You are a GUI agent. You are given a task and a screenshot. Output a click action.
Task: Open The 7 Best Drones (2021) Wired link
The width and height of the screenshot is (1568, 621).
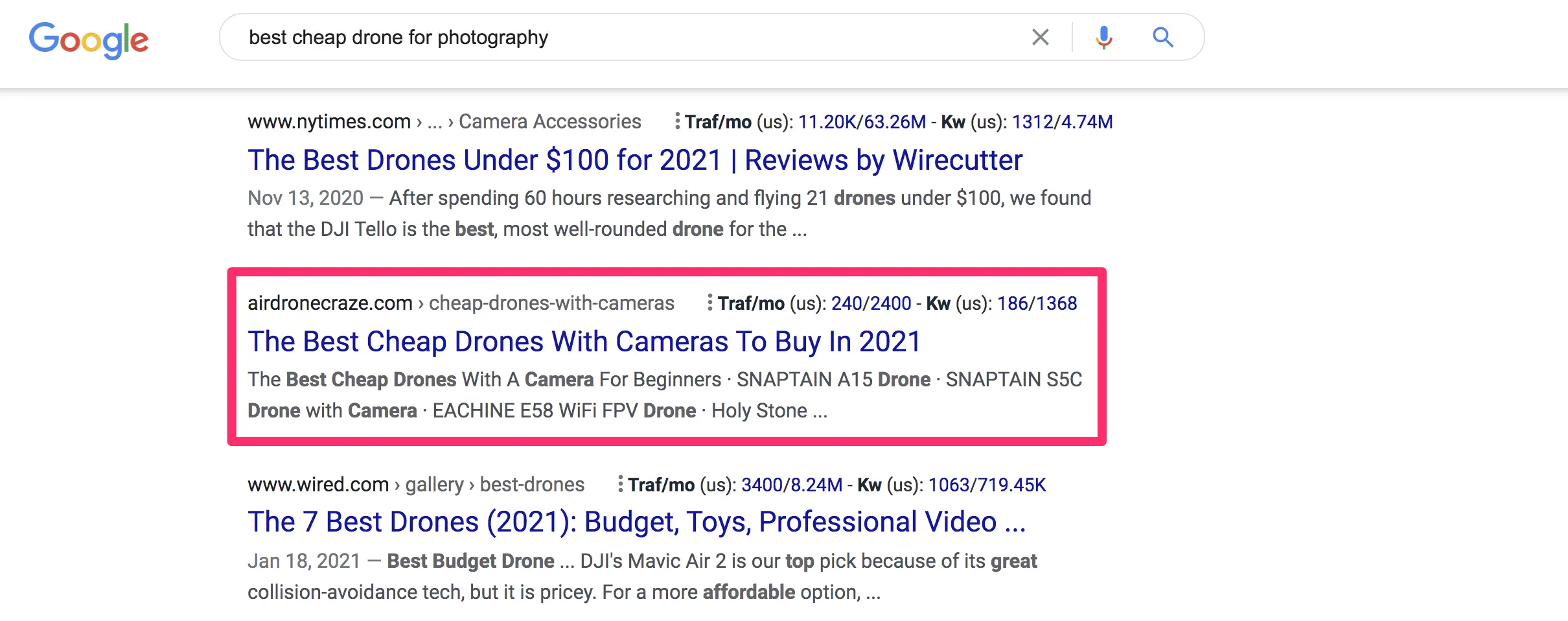pyautogui.click(x=637, y=522)
